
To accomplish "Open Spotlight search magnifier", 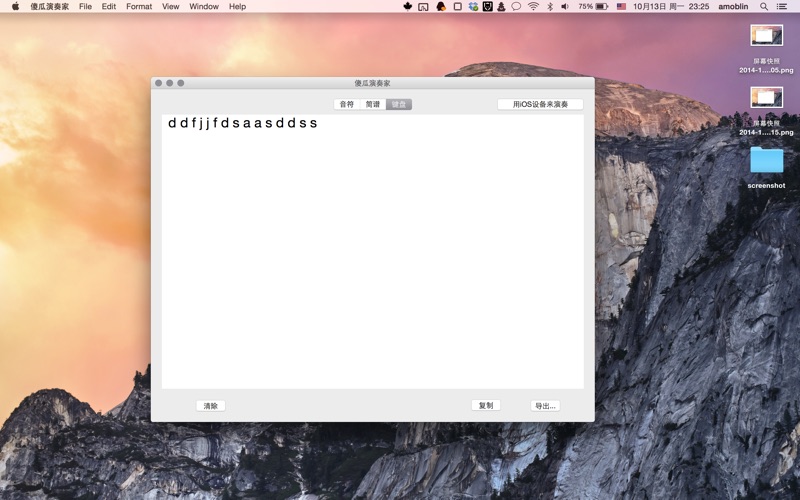I will coord(765,6).
